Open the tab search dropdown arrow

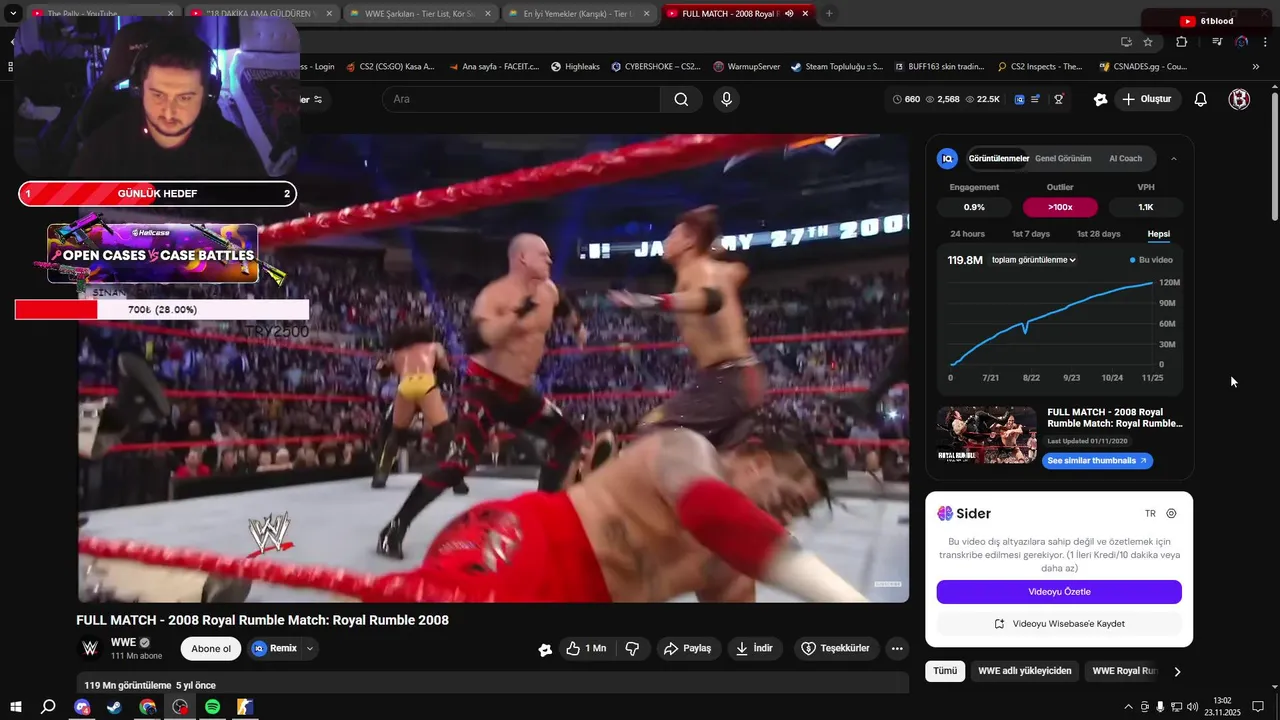pos(13,13)
